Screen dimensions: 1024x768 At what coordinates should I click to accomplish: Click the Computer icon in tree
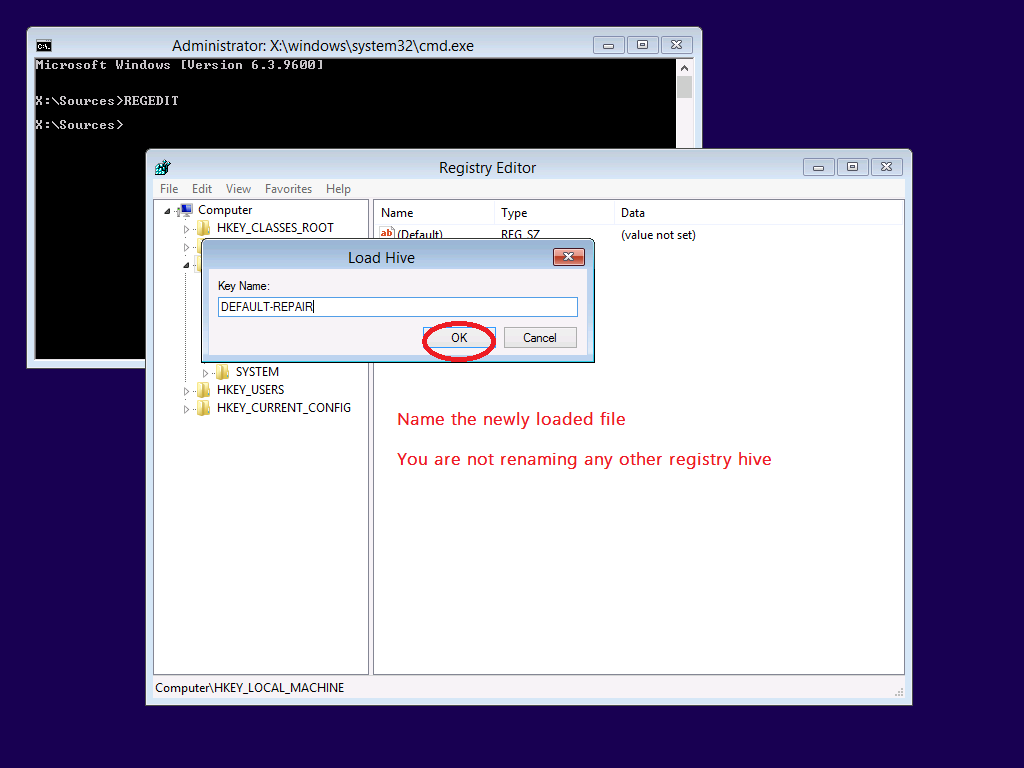click(185, 210)
